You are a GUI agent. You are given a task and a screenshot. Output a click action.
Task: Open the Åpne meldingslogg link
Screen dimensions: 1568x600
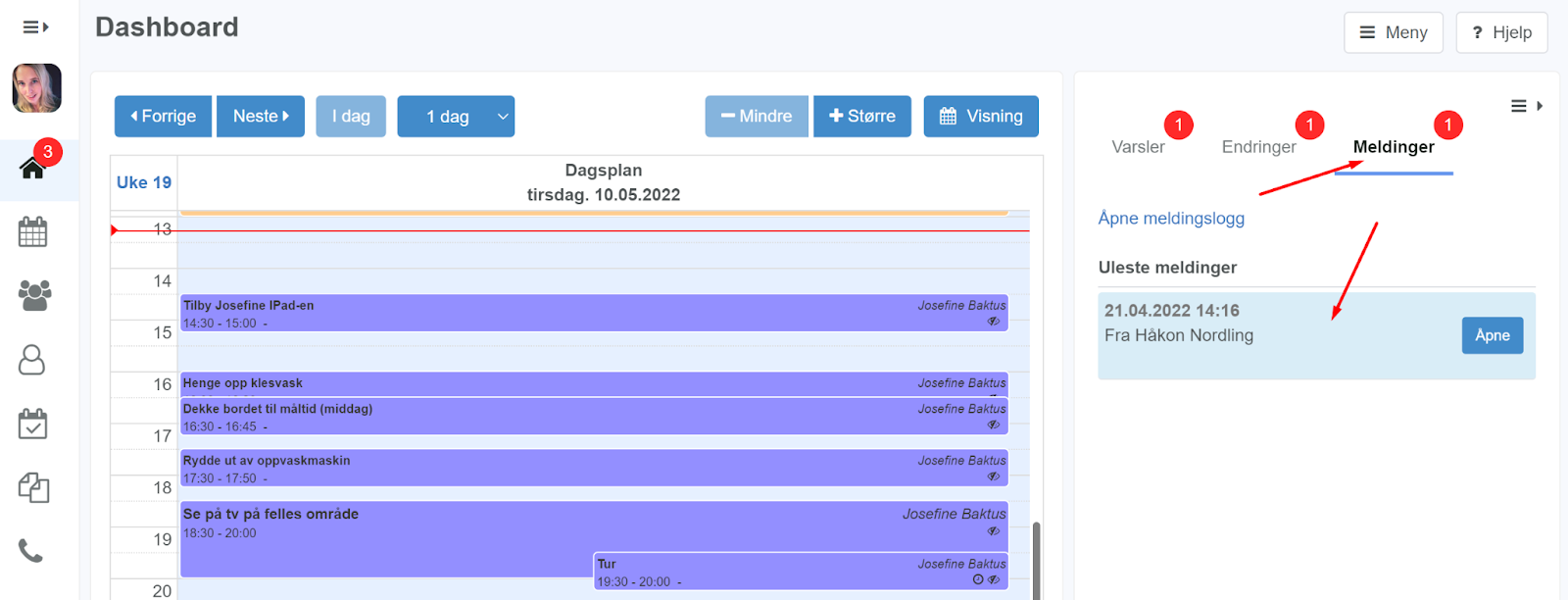tap(1171, 219)
